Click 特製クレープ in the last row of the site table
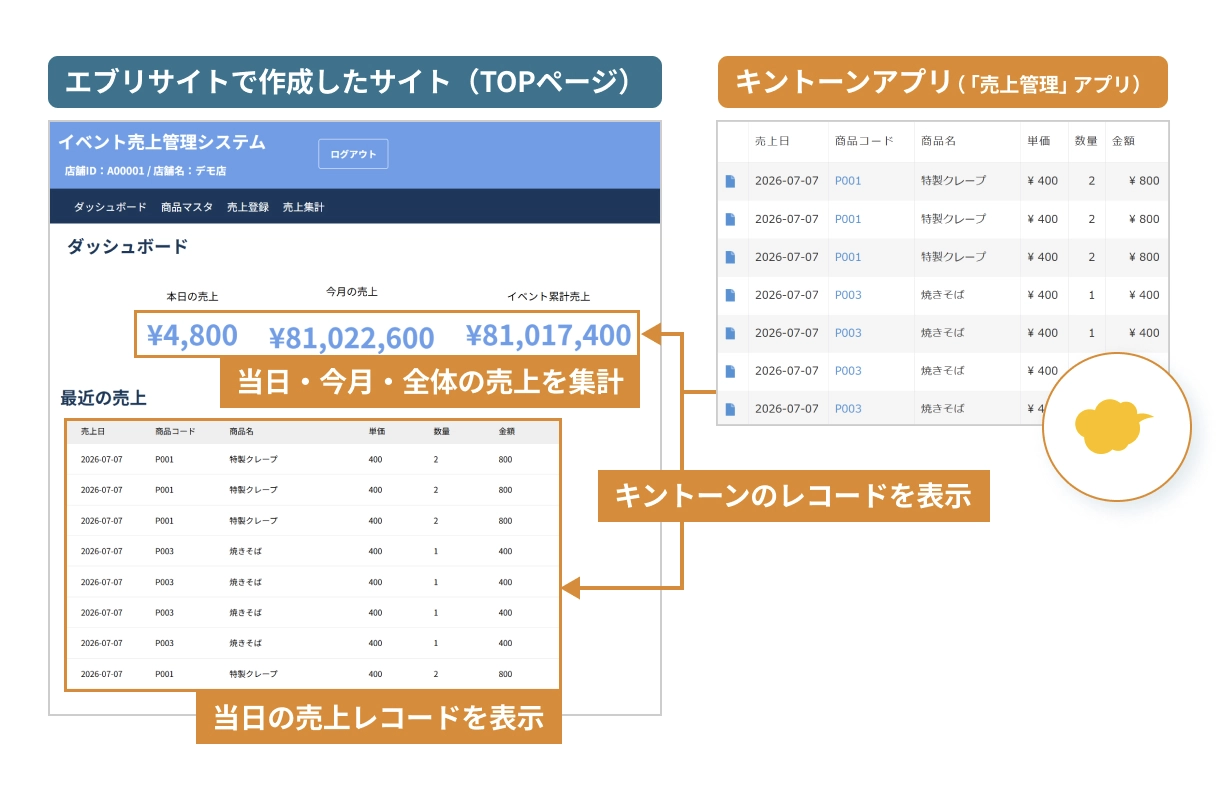 coord(253,674)
